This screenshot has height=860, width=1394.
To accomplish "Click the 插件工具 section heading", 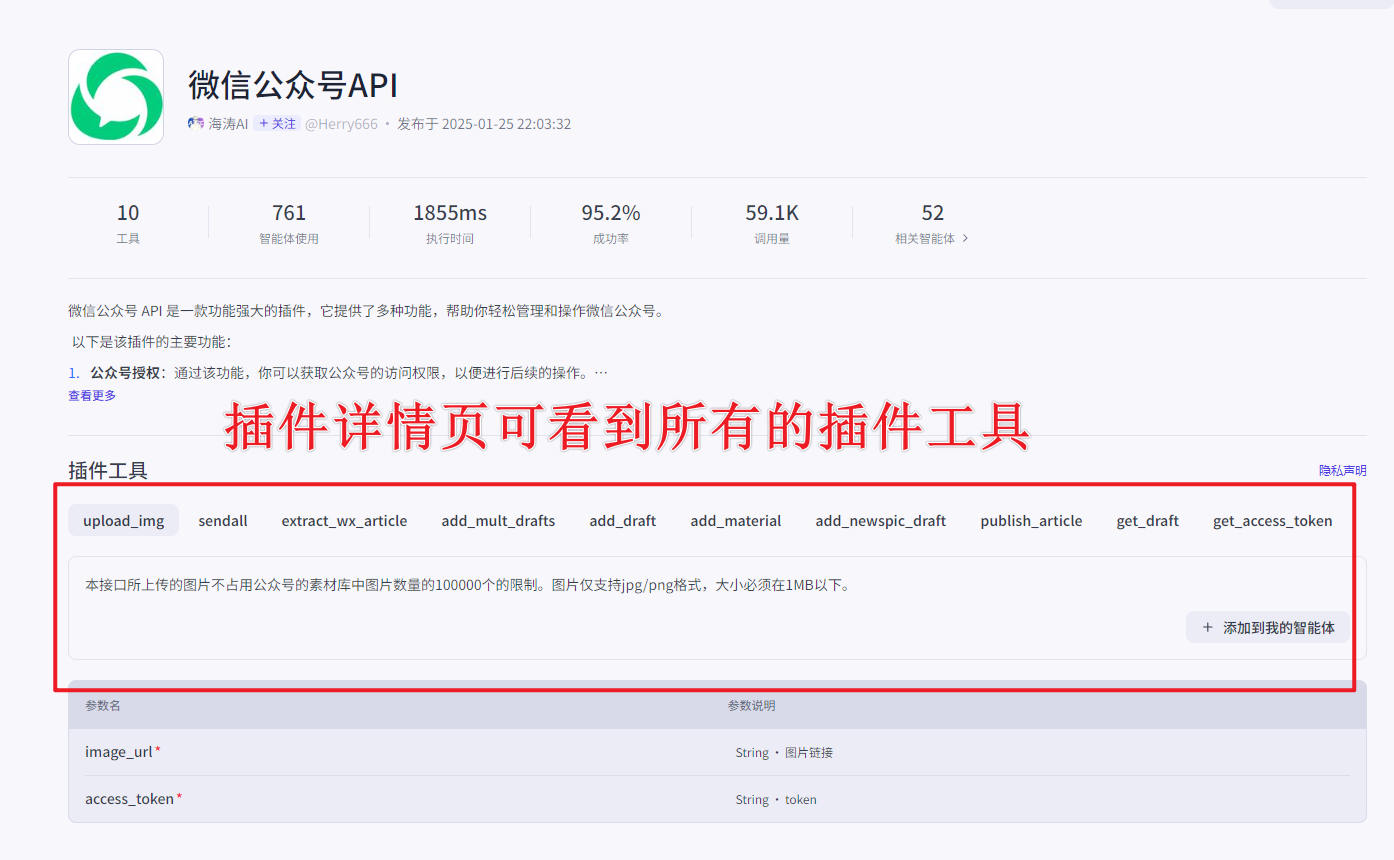I will pyautogui.click(x=108, y=470).
